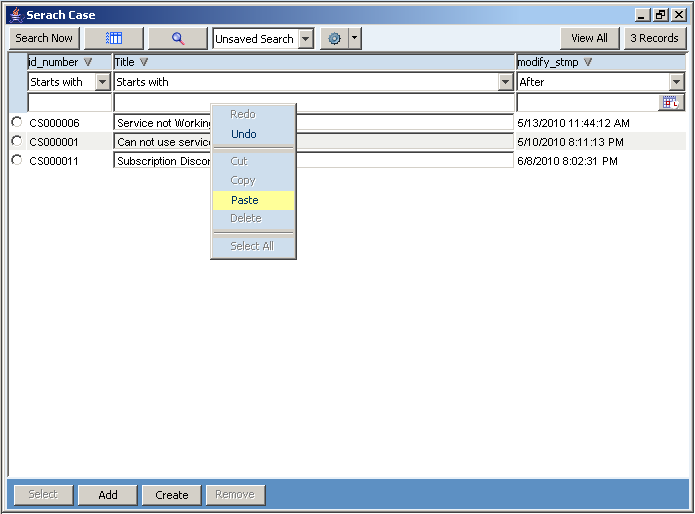Viewport: 695px width, 514px height.
Task: Select the radio button for CS000011
Action: click(17, 160)
